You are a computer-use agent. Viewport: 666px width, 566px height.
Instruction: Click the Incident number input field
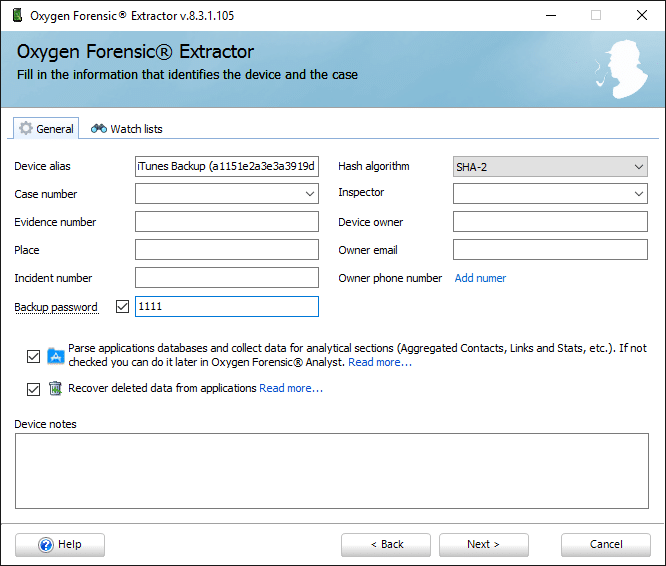(227, 278)
